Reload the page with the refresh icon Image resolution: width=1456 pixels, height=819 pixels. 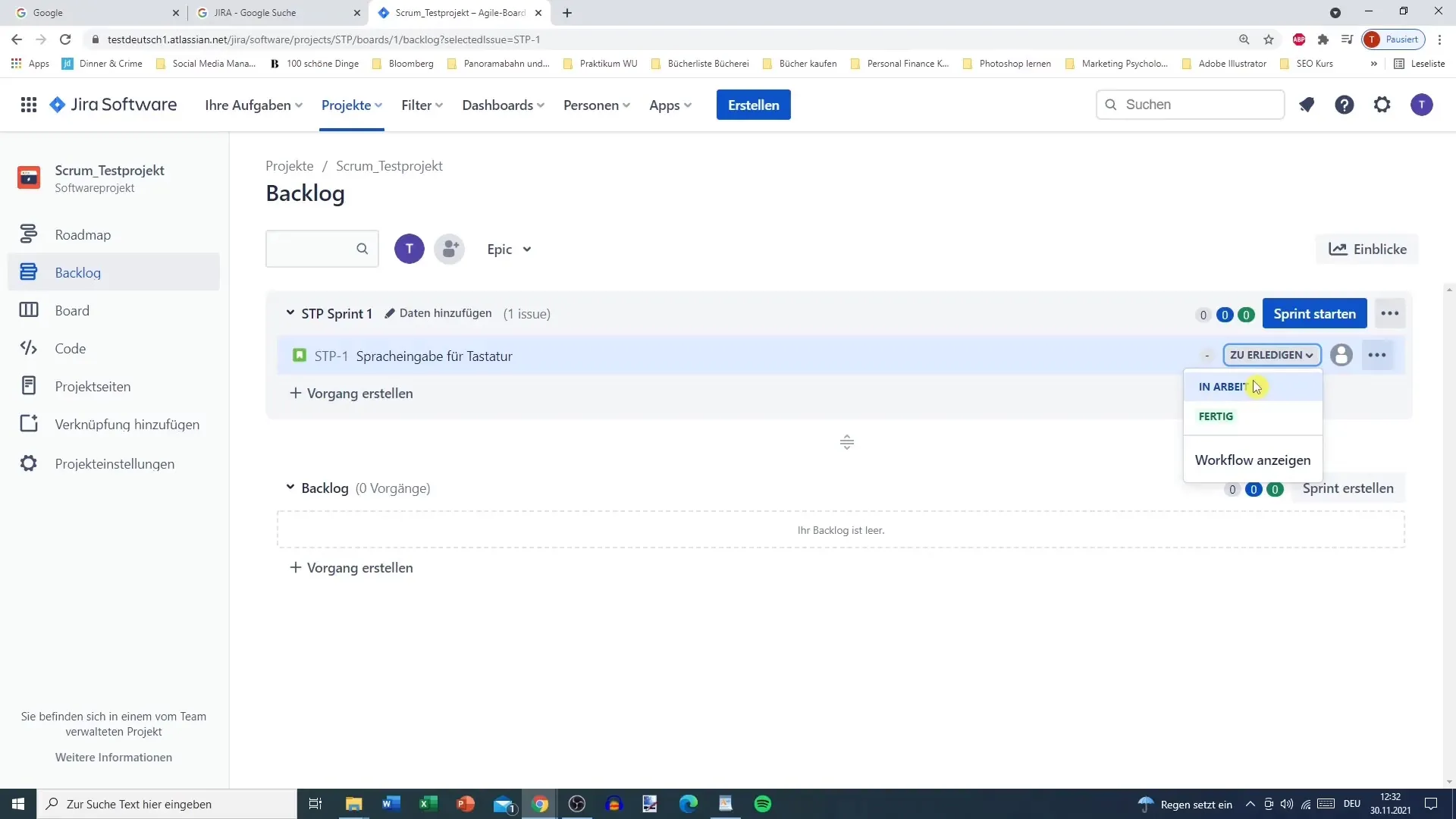click(x=65, y=39)
